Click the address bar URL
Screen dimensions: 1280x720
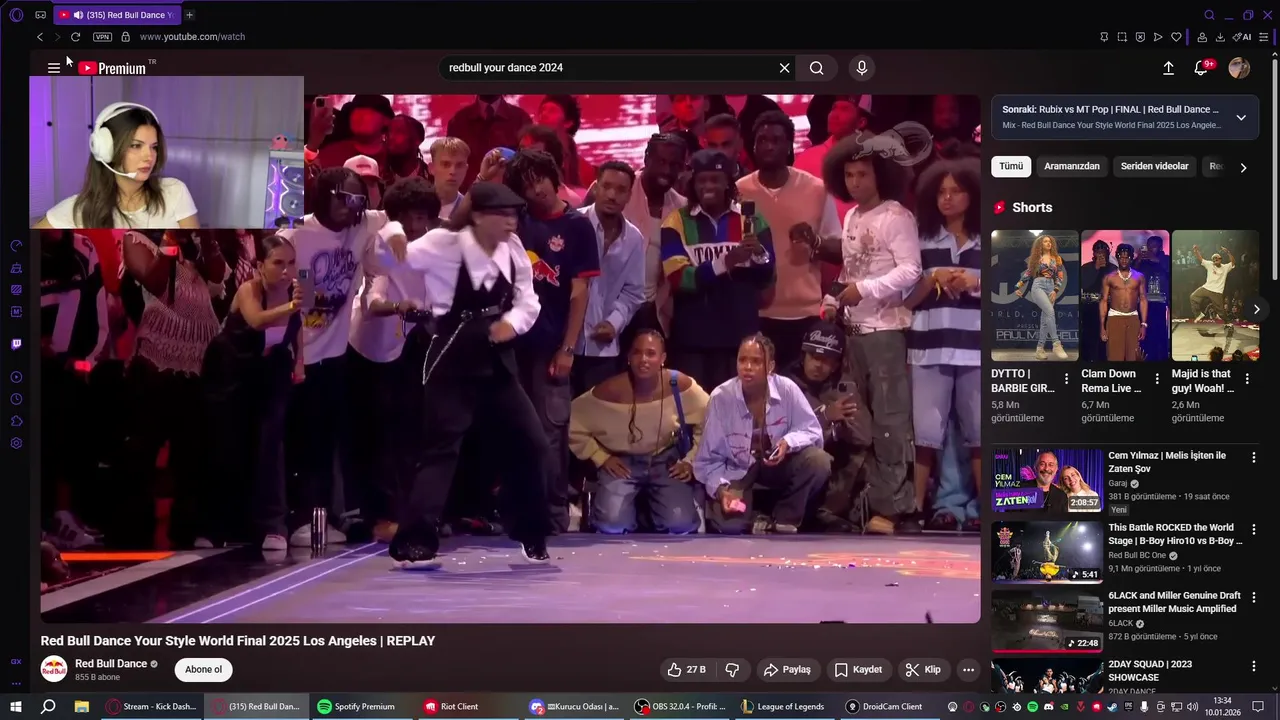click(x=192, y=37)
